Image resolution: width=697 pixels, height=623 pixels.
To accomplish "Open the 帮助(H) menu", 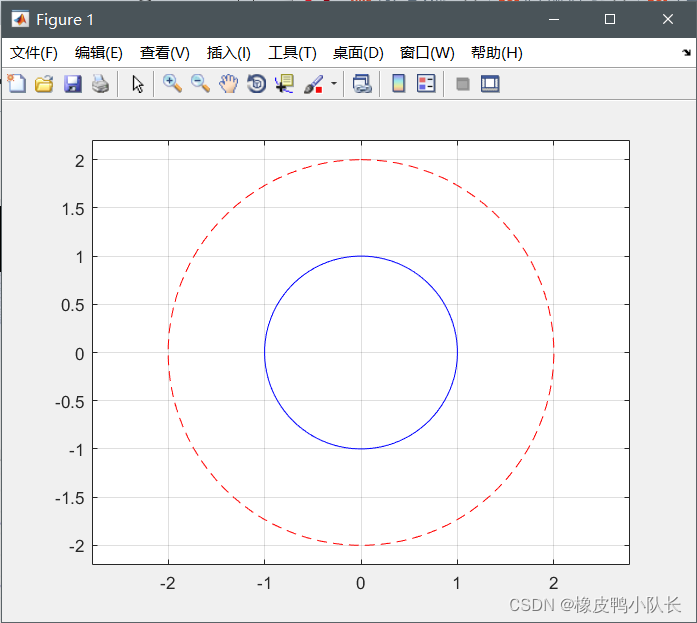I will point(497,53).
